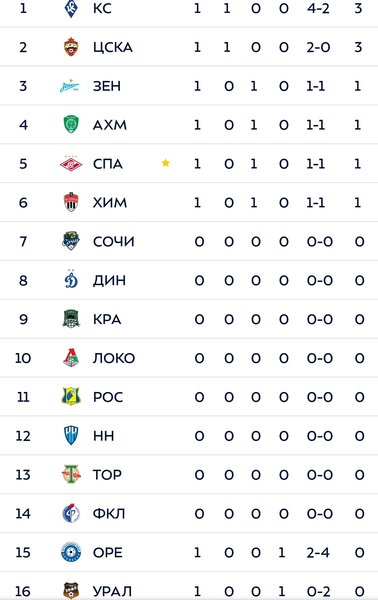378x600 pixels.
Task: Click the Rostov (РОС) yellow-blue crest
Action: click(x=71, y=397)
